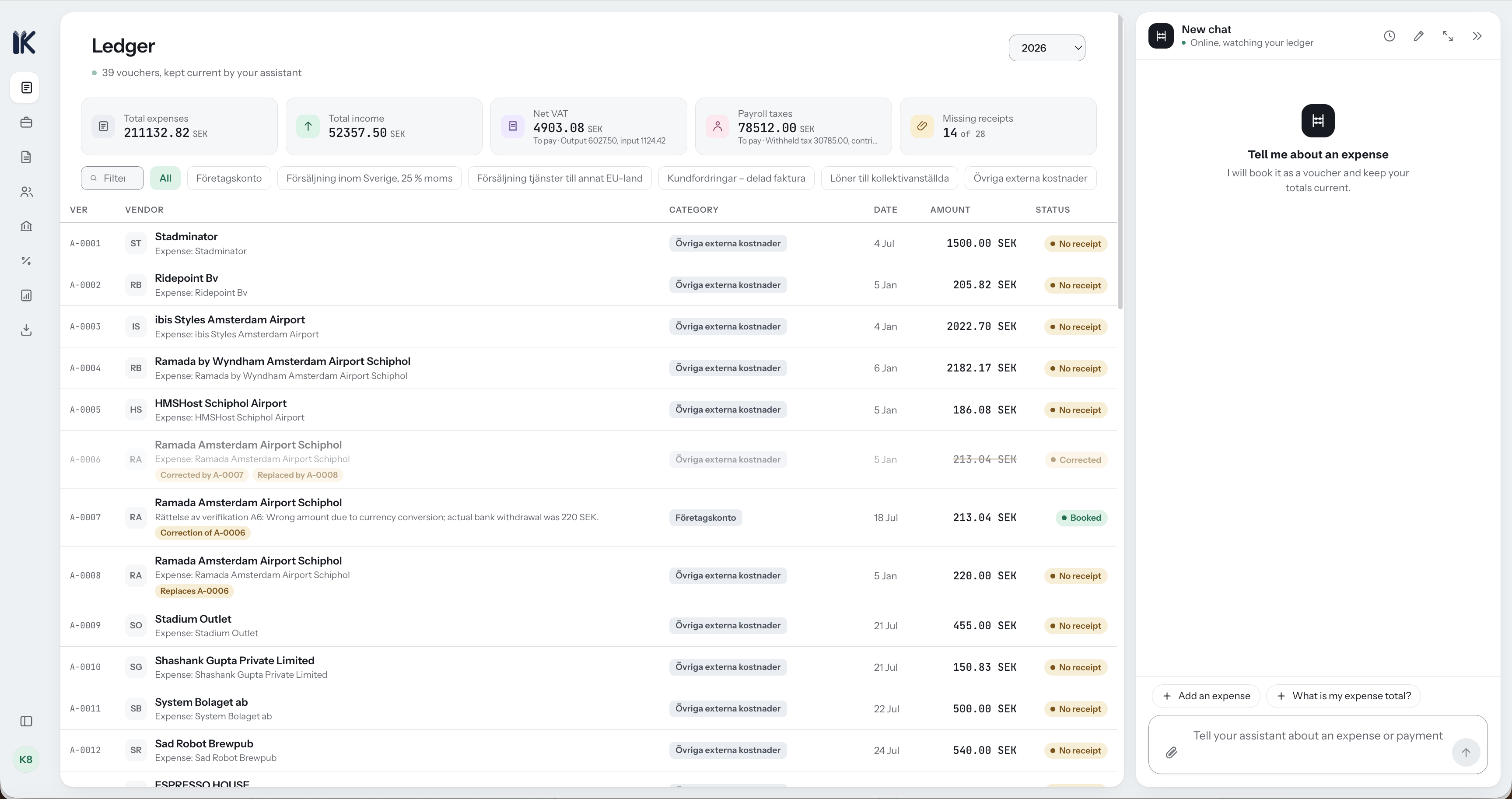Open ibis Styles Amsterdam Airport voucher

pyautogui.click(x=588, y=326)
